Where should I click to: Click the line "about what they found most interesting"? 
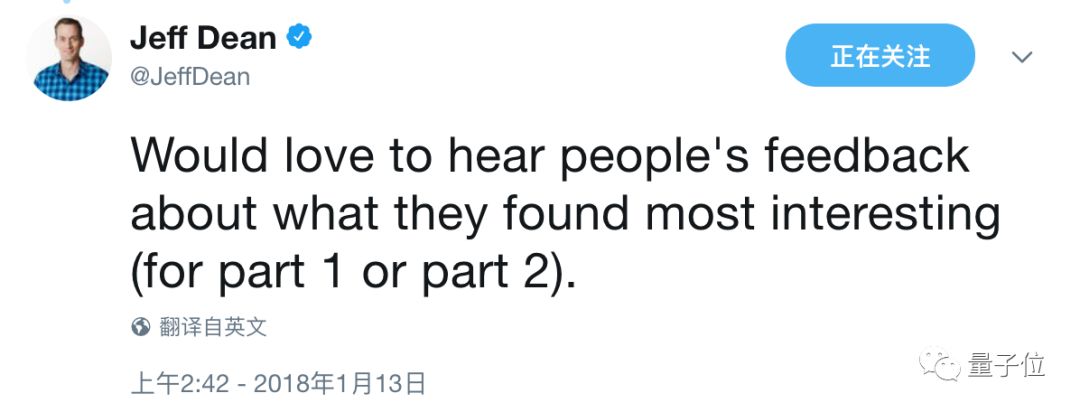[566, 213]
